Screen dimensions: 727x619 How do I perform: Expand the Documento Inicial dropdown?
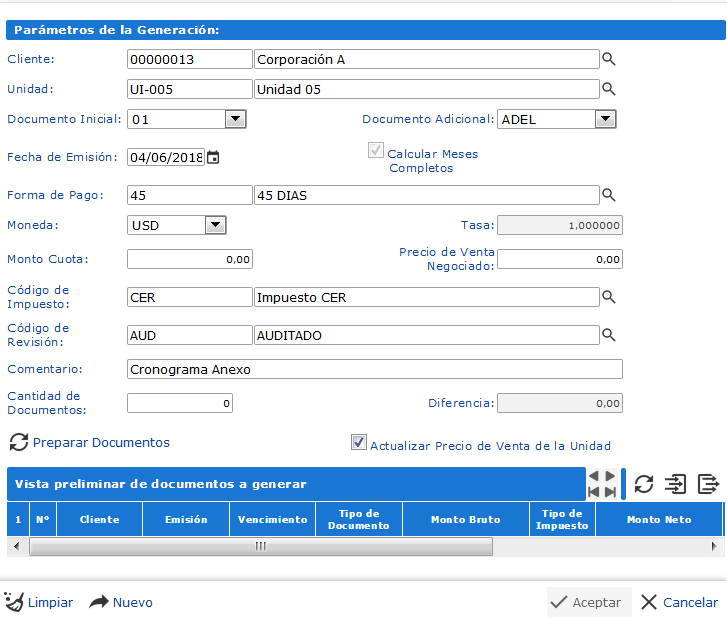(235, 120)
